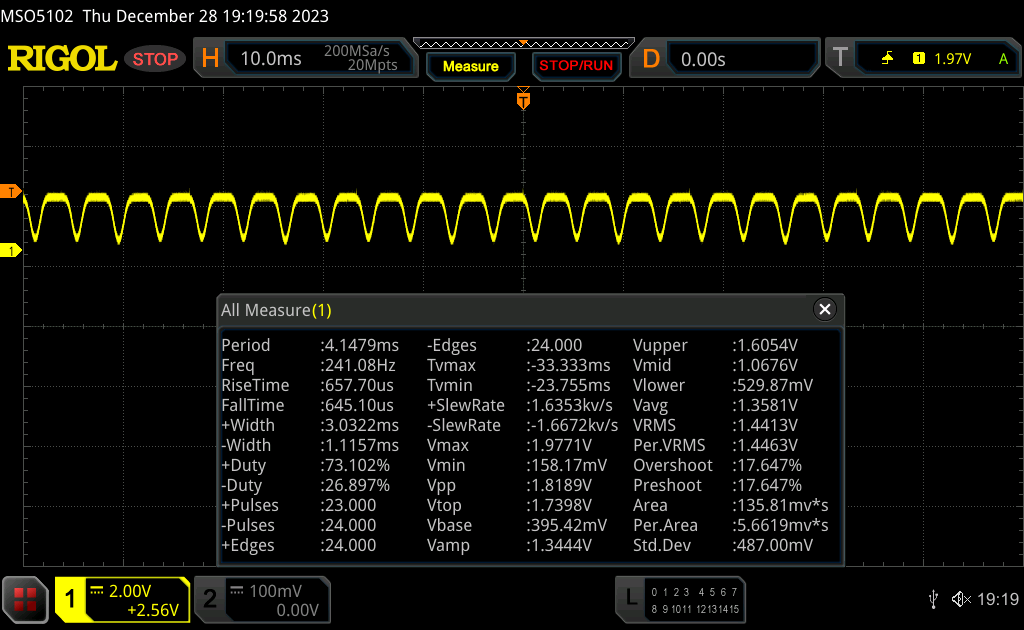
Task: Close the All Measure panel
Action: point(824,310)
